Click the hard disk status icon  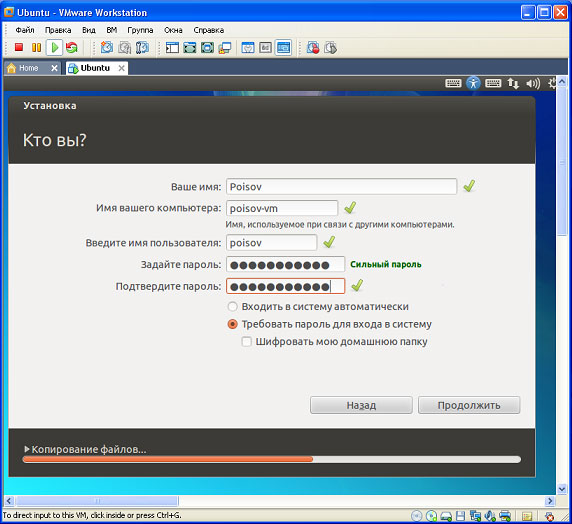click(x=446, y=516)
